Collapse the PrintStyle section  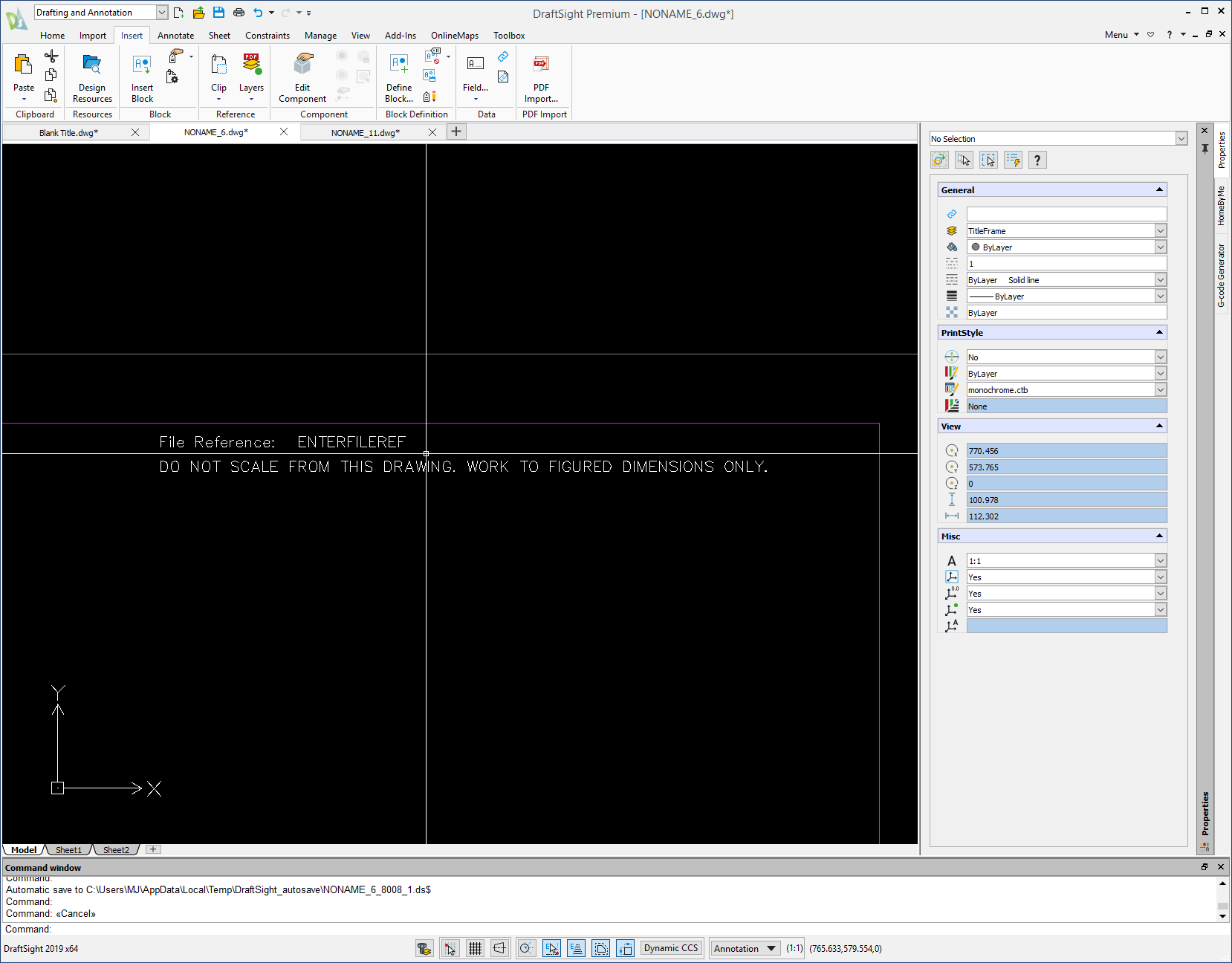point(1158,332)
